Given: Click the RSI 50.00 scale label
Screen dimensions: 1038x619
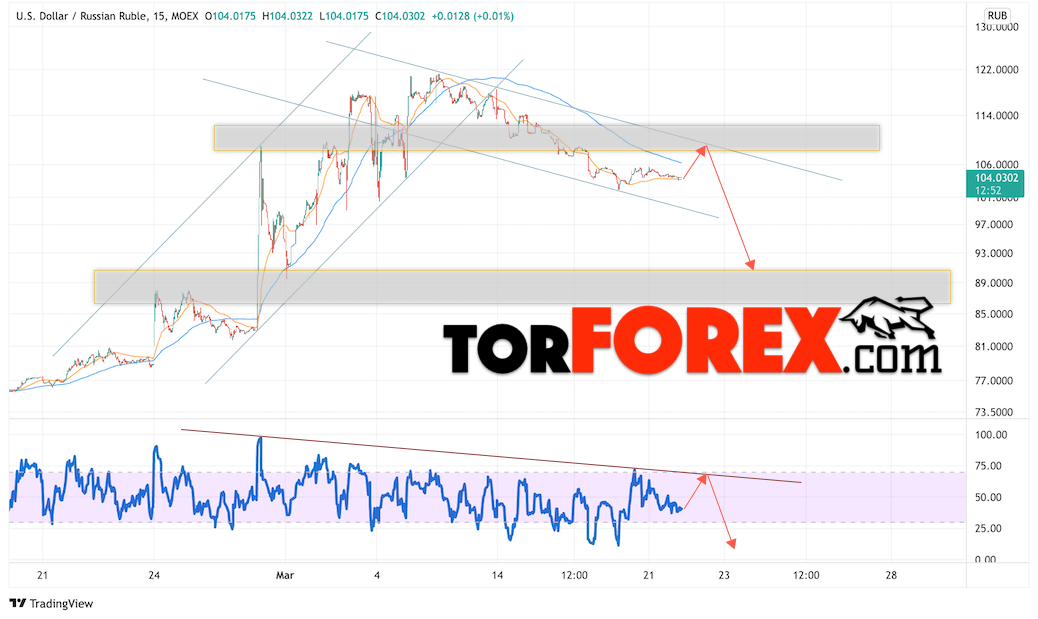Looking at the screenshot, I should click(x=988, y=497).
